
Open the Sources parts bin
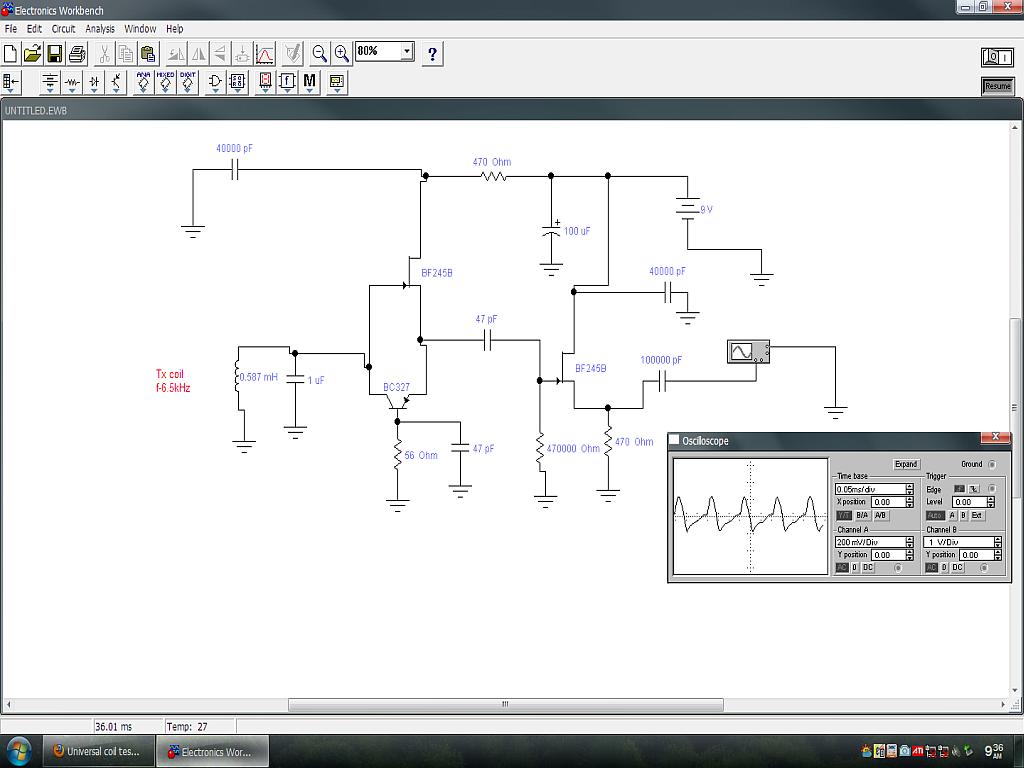coord(50,82)
